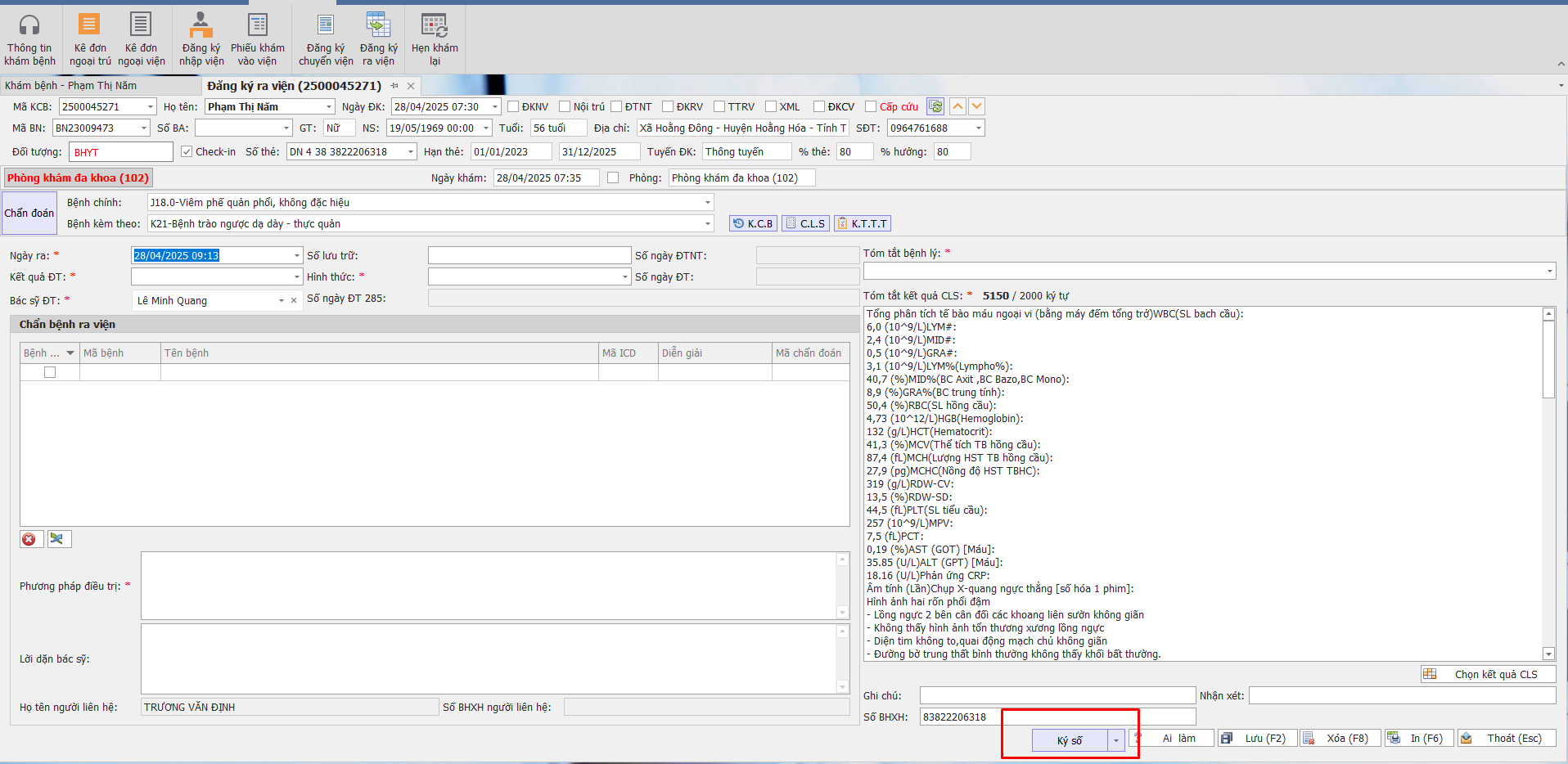The width and height of the screenshot is (1568, 764).
Task: Expand the Hình thức dropdown
Action: tap(625, 277)
